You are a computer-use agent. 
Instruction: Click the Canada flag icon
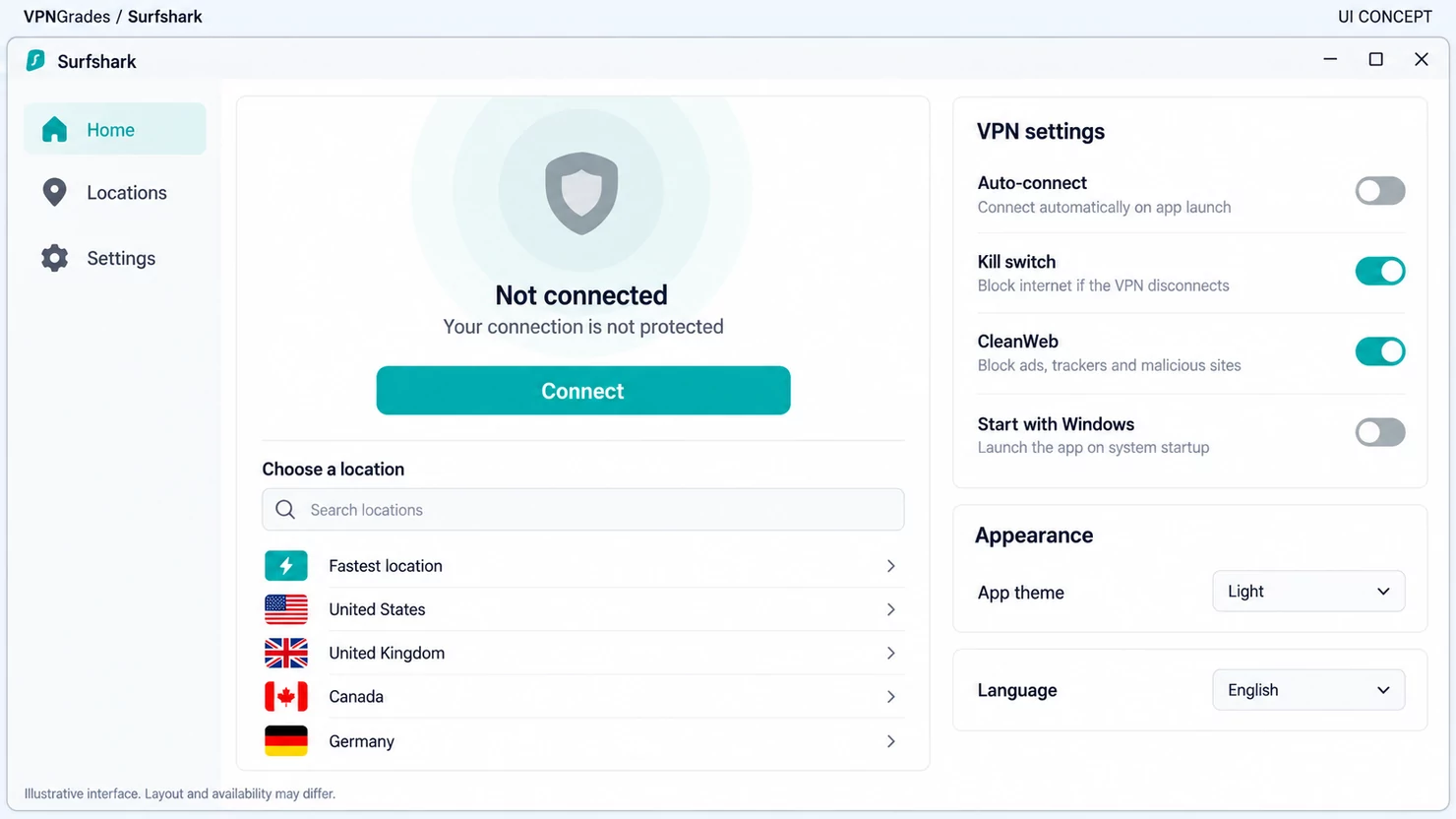click(x=286, y=697)
